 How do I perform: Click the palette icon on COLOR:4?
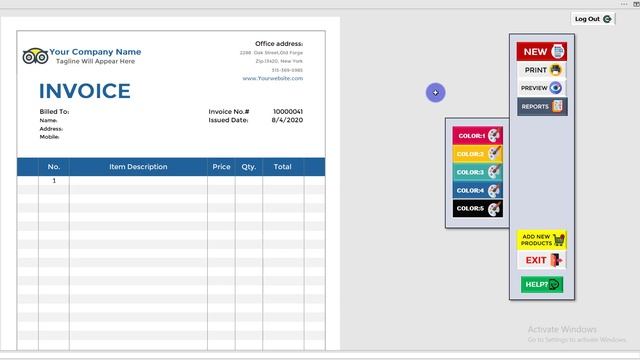click(x=494, y=190)
